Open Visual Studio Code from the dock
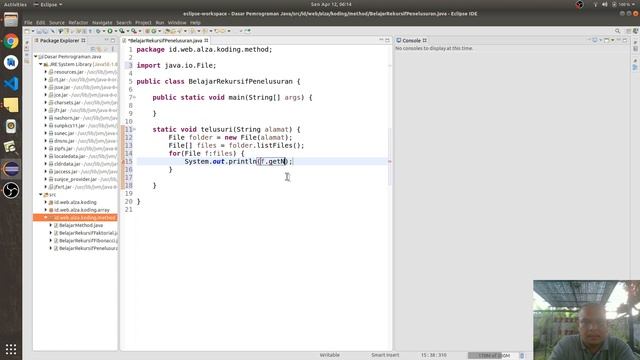Image resolution: width=640 pixels, height=360 pixels. 11,84
